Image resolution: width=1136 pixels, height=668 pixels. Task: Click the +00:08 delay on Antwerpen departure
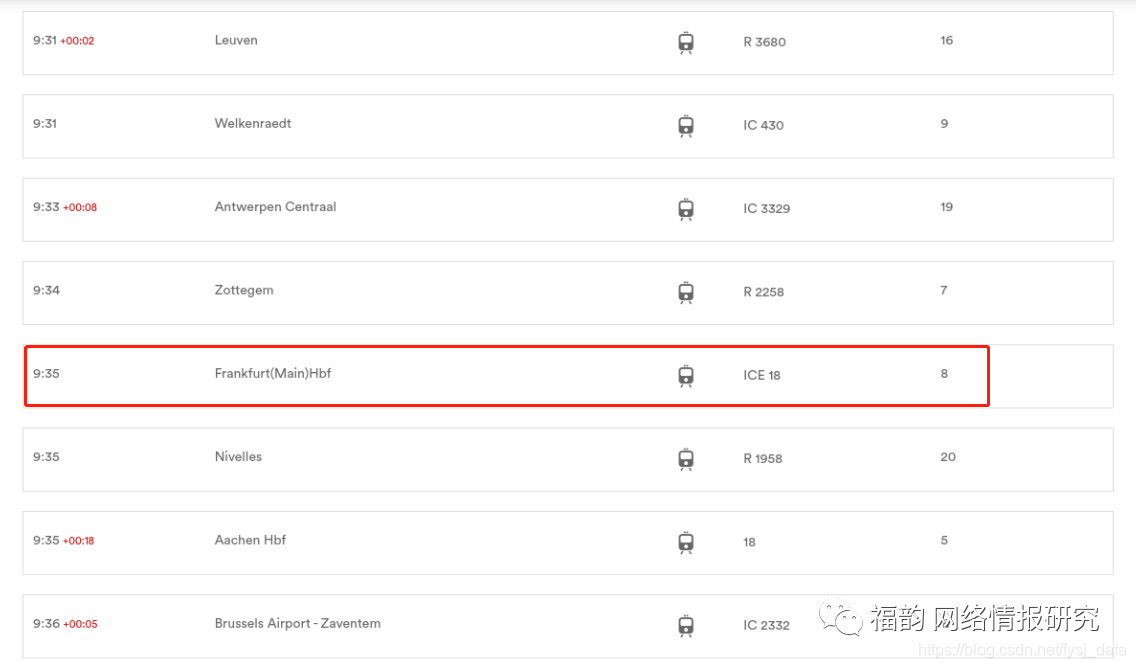80,208
